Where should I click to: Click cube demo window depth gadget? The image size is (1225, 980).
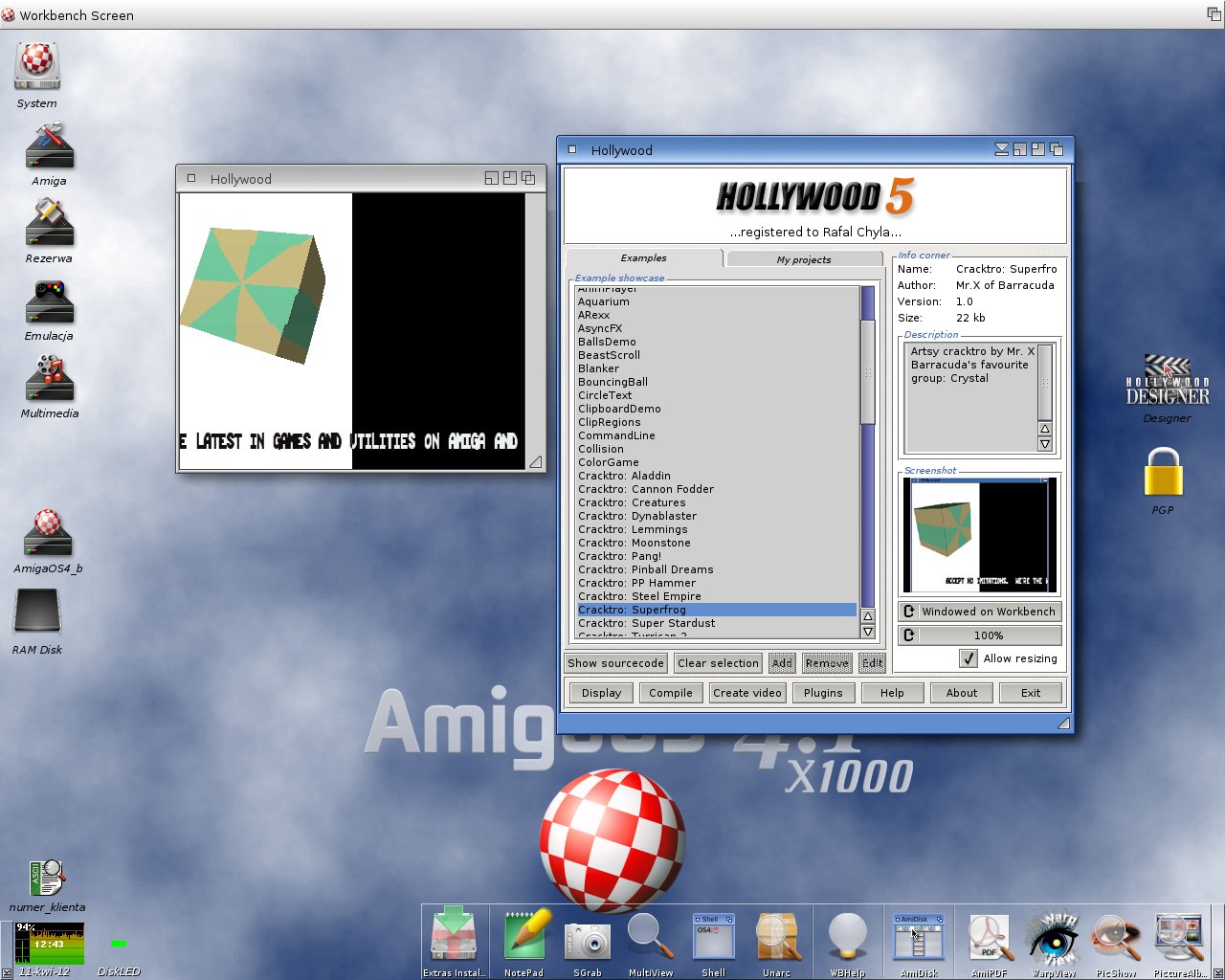[x=527, y=178]
